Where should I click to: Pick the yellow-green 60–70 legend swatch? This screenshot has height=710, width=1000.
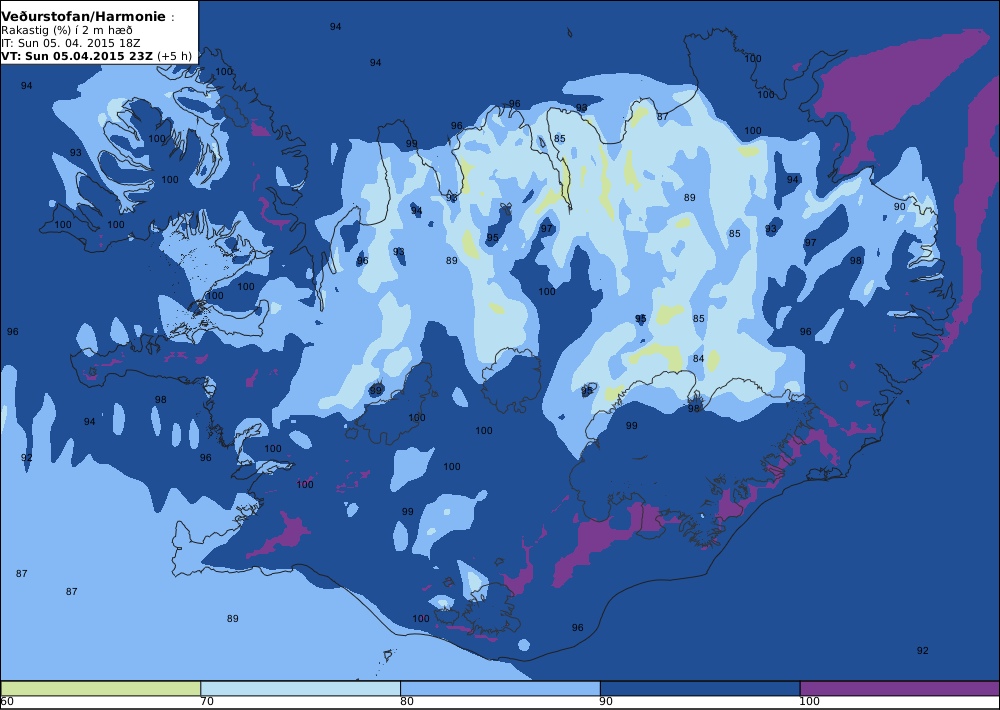[x=101, y=688]
